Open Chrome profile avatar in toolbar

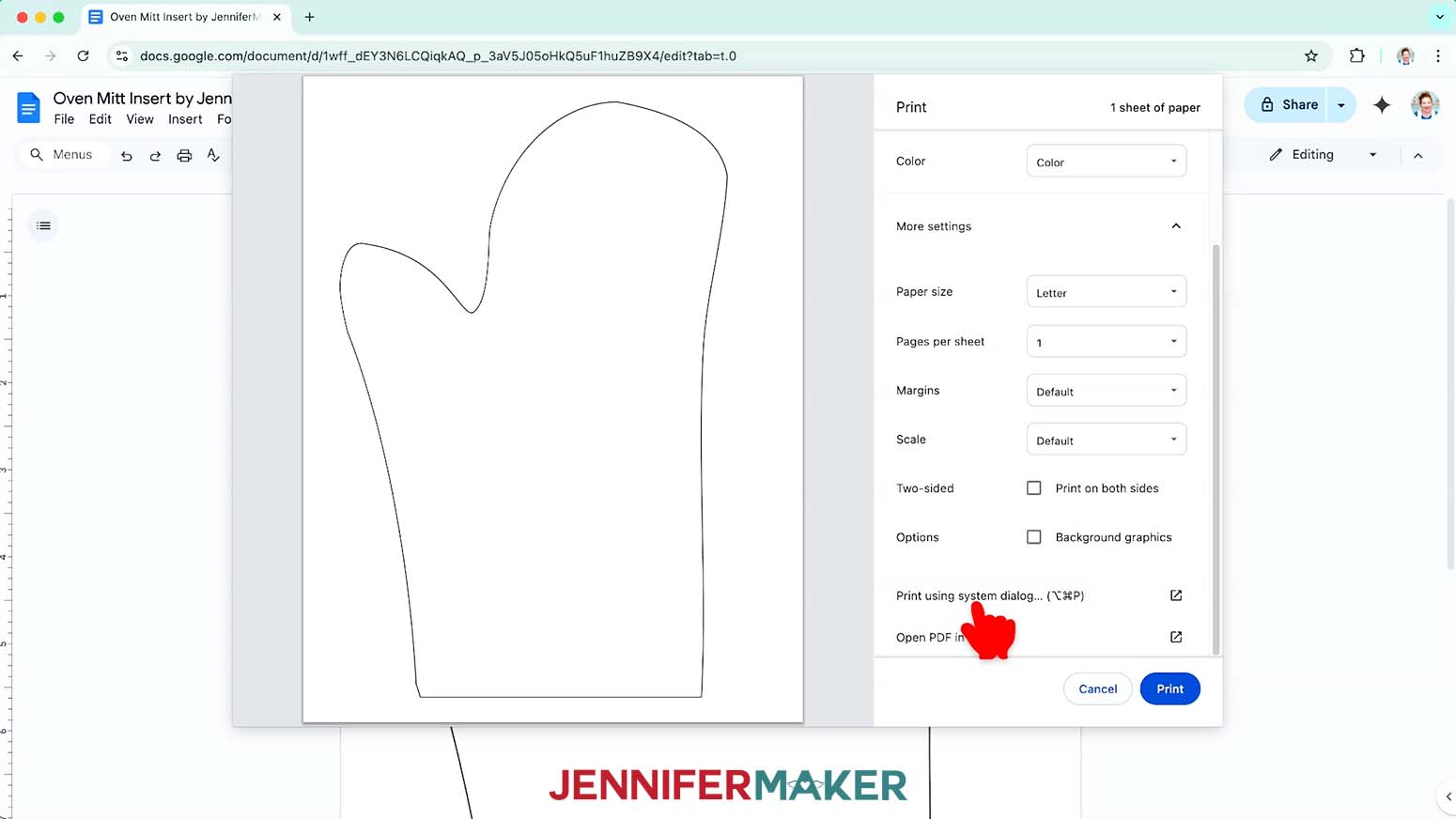pos(1405,56)
